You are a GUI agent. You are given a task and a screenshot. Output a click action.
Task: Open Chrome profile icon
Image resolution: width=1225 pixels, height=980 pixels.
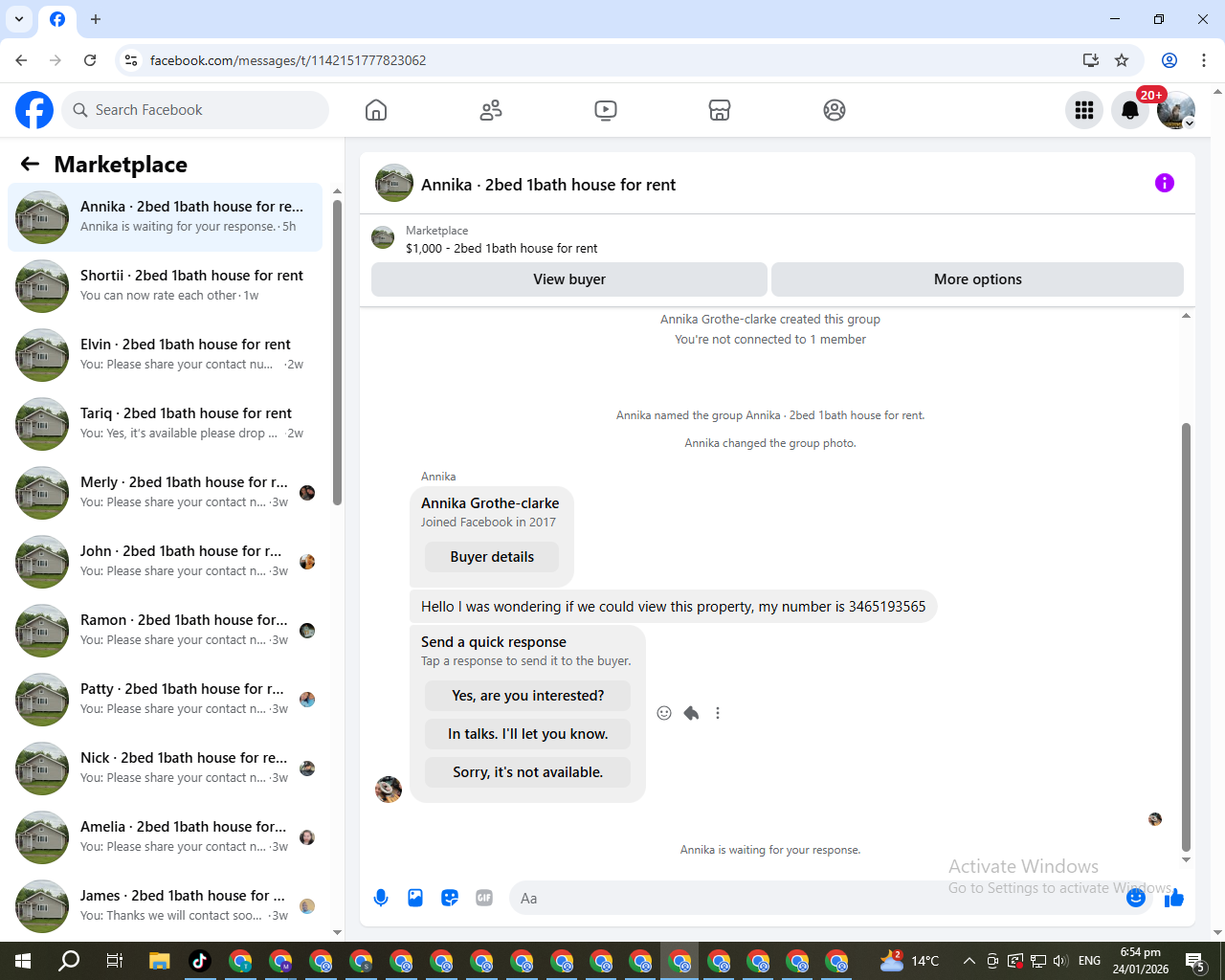click(x=1169, y=60)
